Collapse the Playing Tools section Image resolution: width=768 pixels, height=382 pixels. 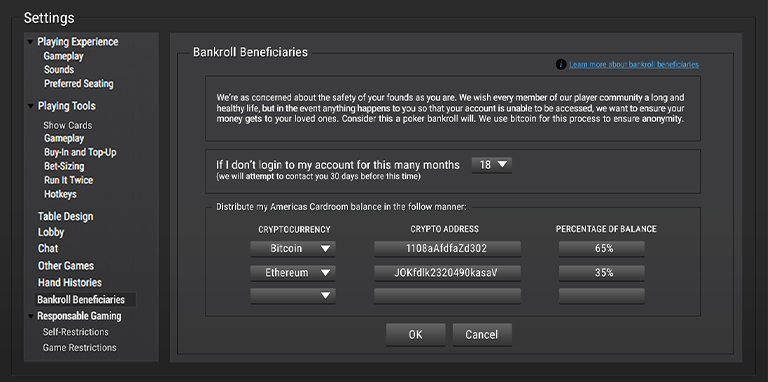point(31,106)
